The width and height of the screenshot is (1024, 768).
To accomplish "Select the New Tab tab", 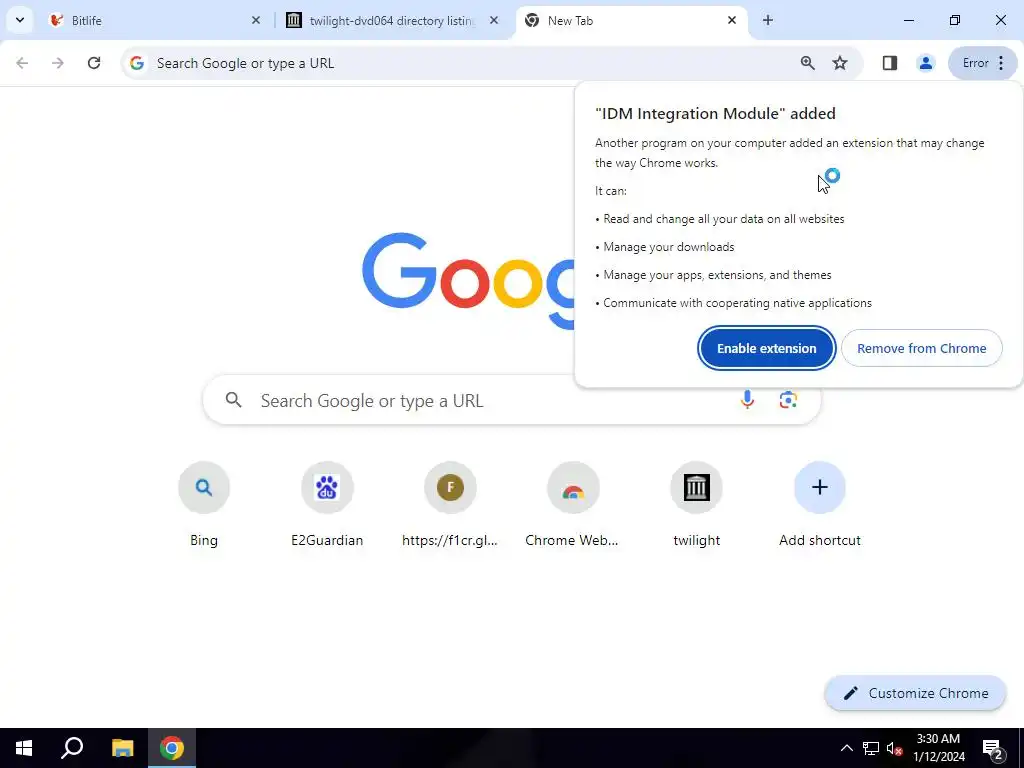I will pyautogui.click(x=632, y=20).
